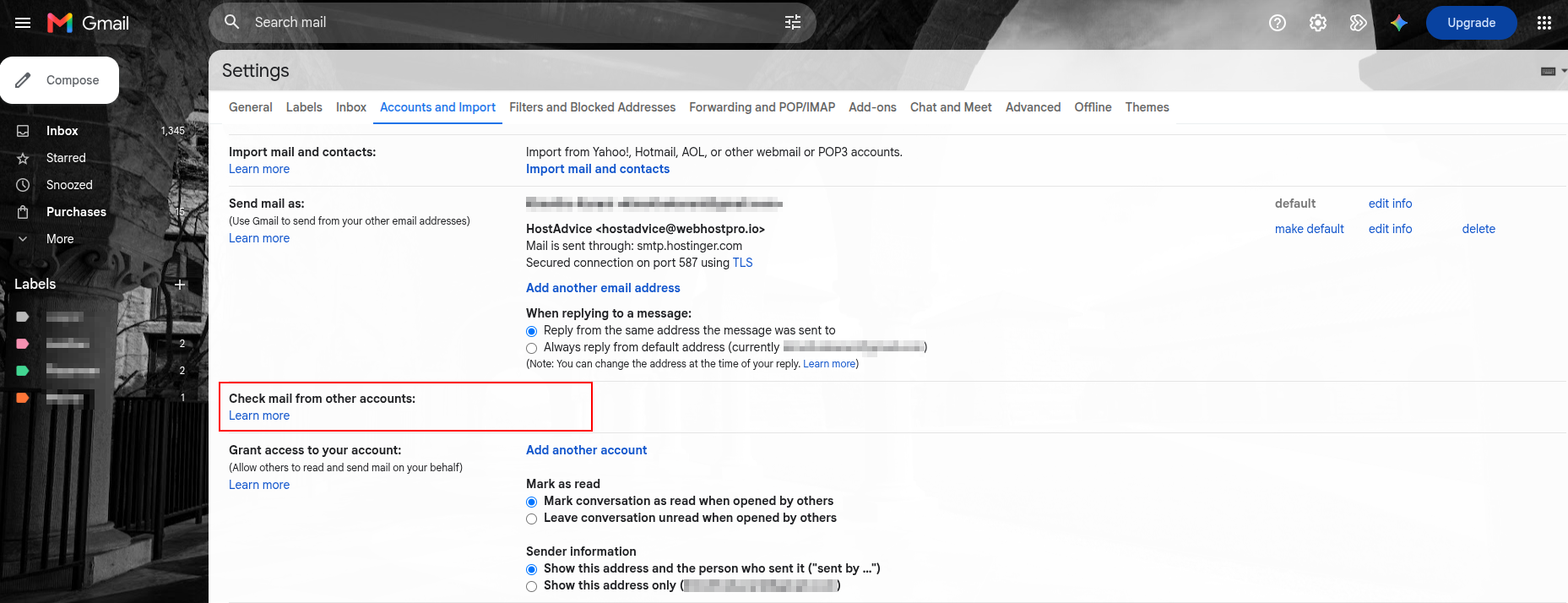This screenshot has height=603, width=1568.
Task: Click Add another account link
Action: [x=586, y=450]
